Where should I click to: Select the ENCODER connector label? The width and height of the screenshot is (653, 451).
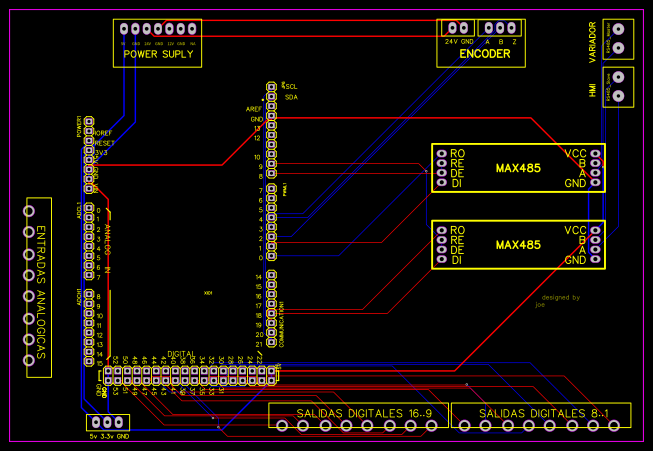click(x=485, y=54)
